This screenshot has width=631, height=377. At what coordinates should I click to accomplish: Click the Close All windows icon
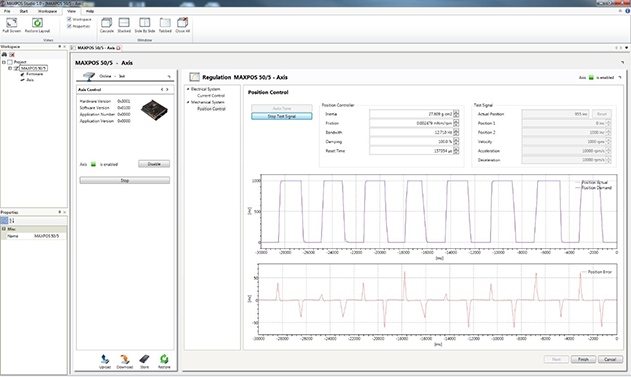click(183, 22)
